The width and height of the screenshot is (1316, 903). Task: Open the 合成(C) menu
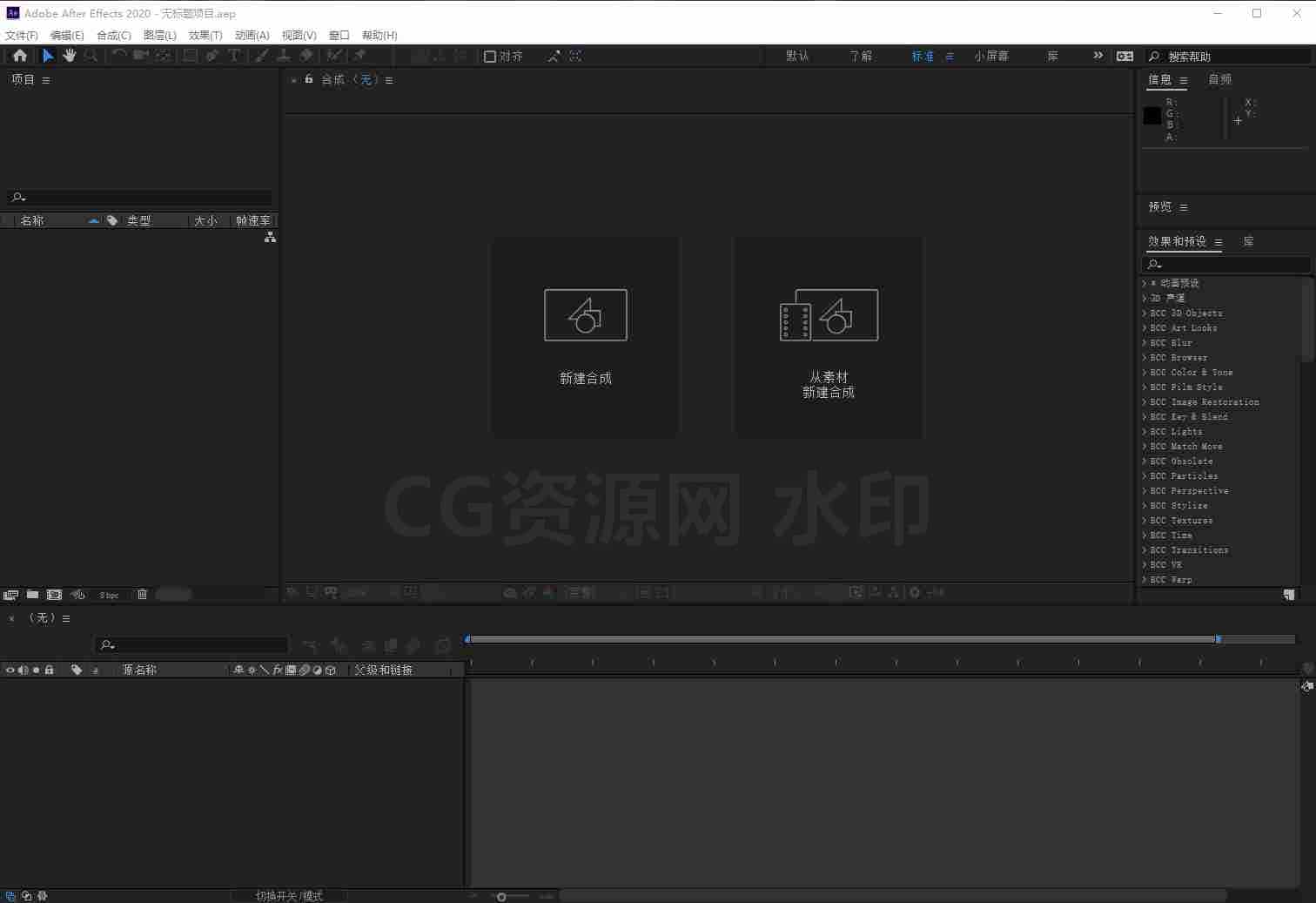tap(114, 35)
